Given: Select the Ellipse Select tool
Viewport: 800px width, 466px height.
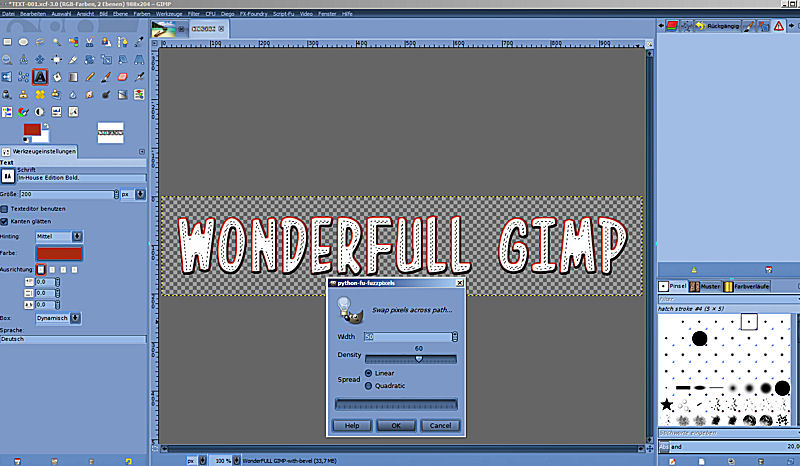Looking at the screenshot, I should tap(23, 42).
